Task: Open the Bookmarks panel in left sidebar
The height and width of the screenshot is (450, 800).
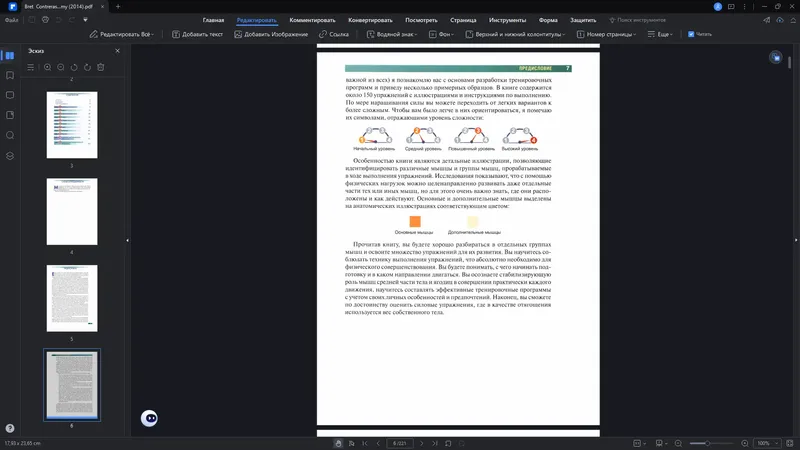Action: point(10,76)
